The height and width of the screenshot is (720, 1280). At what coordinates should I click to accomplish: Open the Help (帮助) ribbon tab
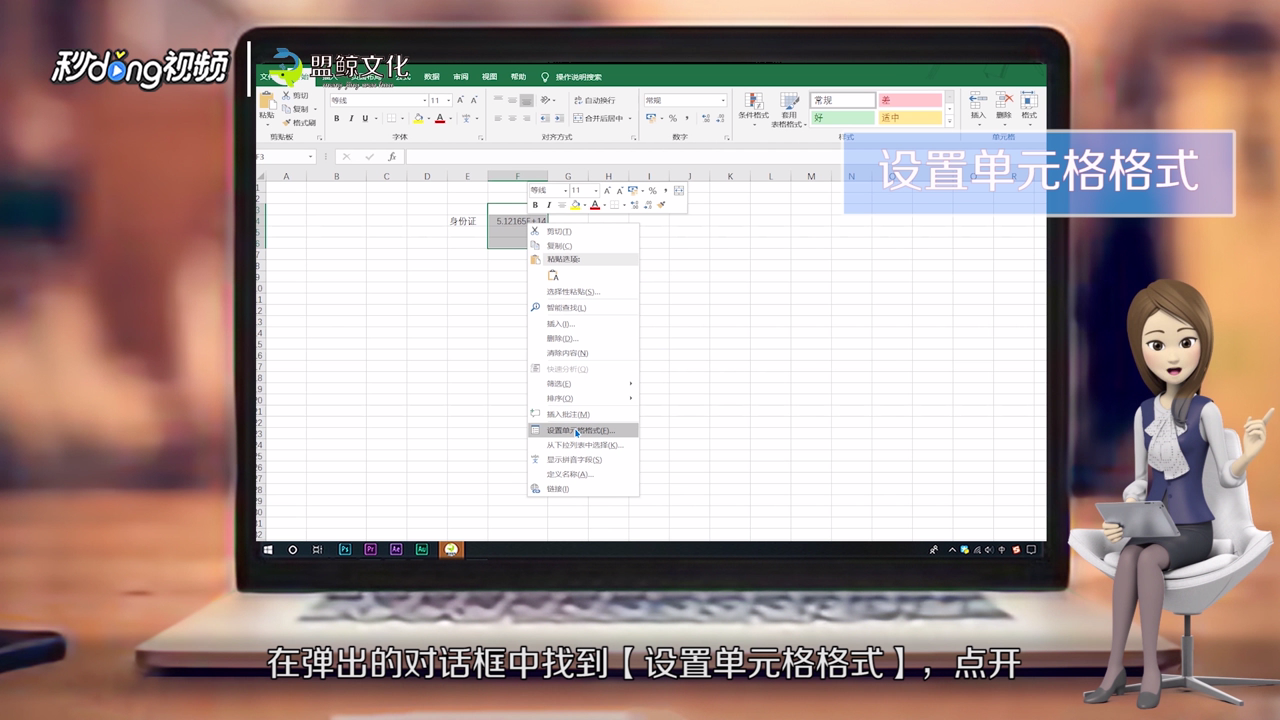tap(518, 77)
